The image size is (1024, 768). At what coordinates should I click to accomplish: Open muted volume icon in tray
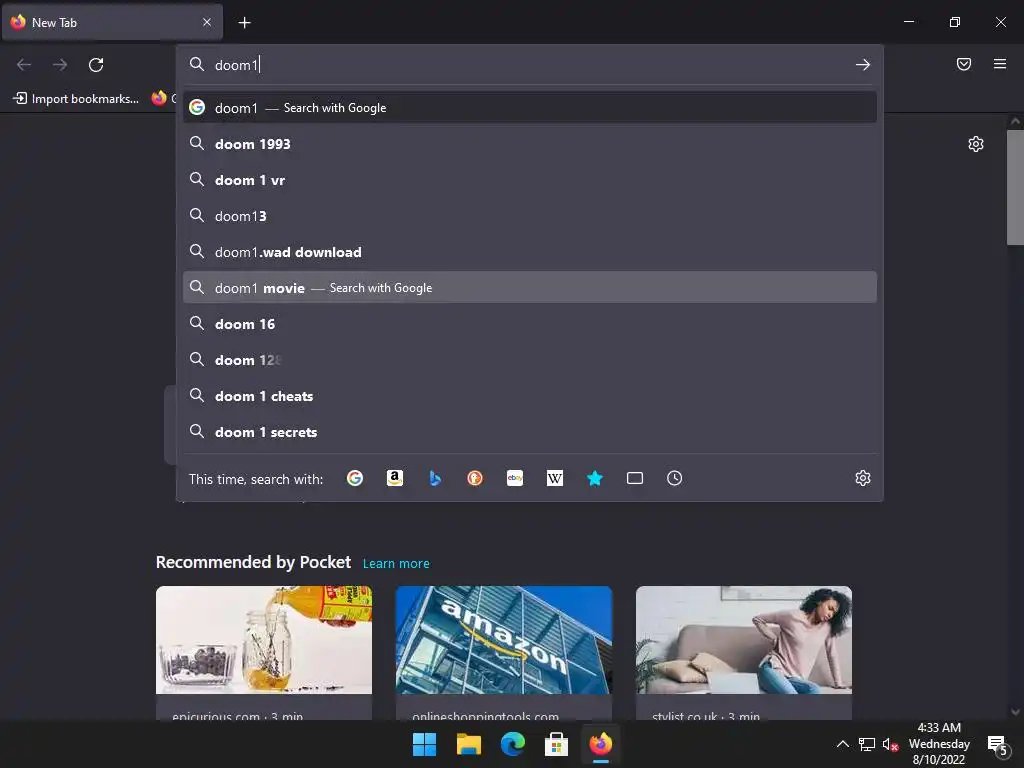click(890, 744)
